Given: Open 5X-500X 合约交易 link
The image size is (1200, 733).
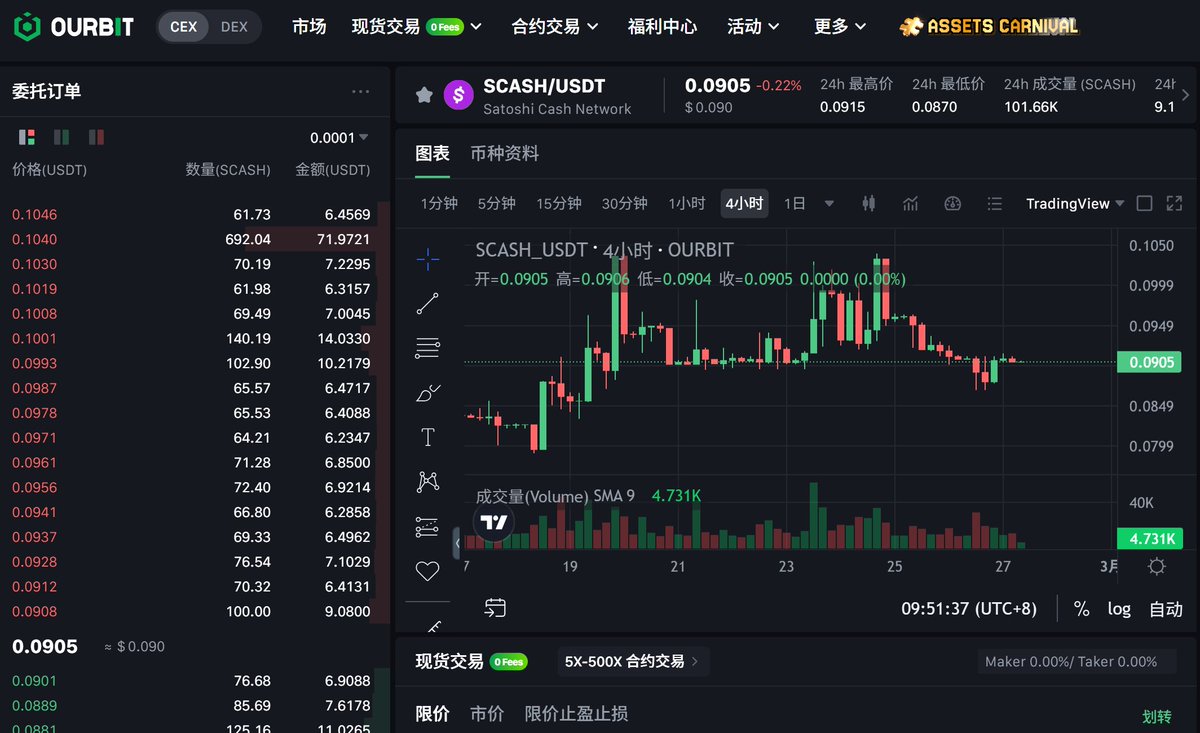Looking at the screenshot, I should 632,661.
